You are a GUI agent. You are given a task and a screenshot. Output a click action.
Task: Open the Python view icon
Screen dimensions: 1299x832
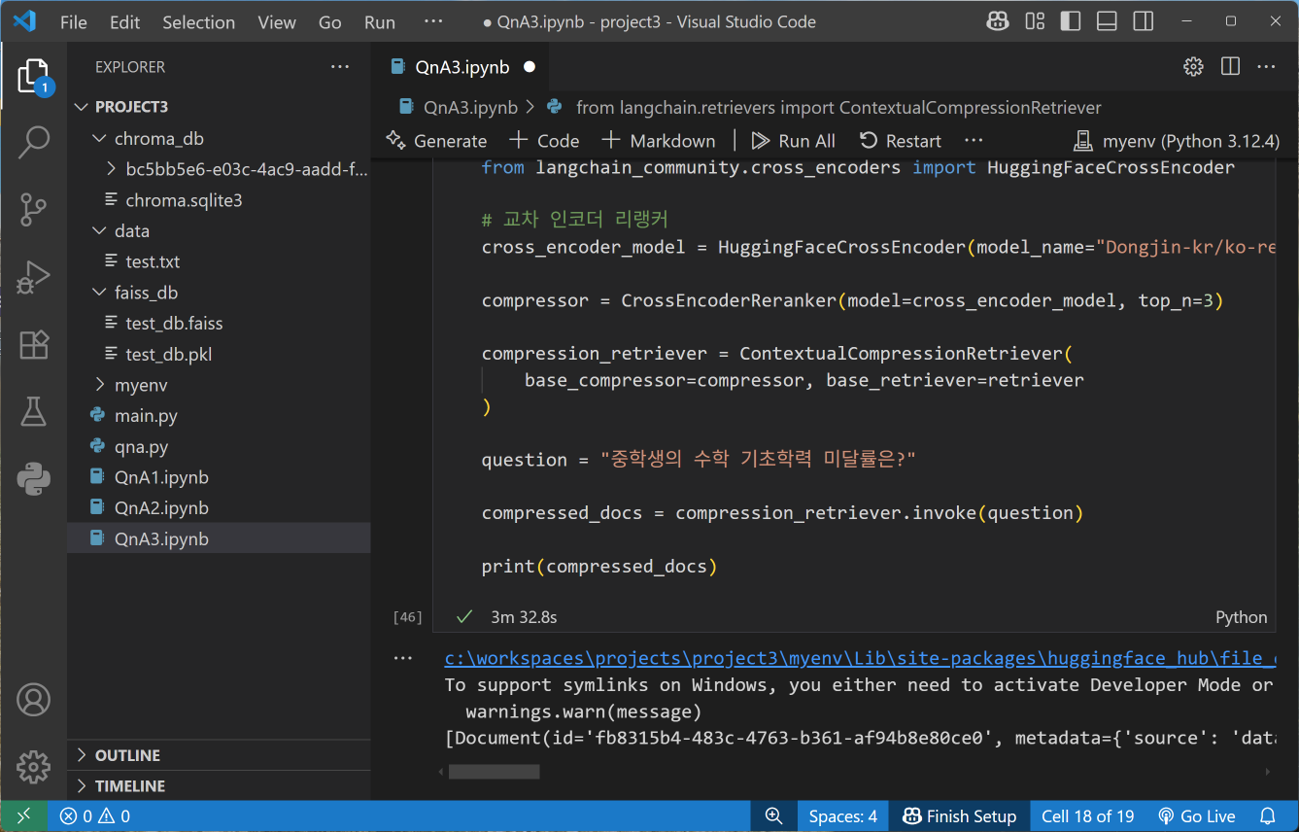(34, 479)
